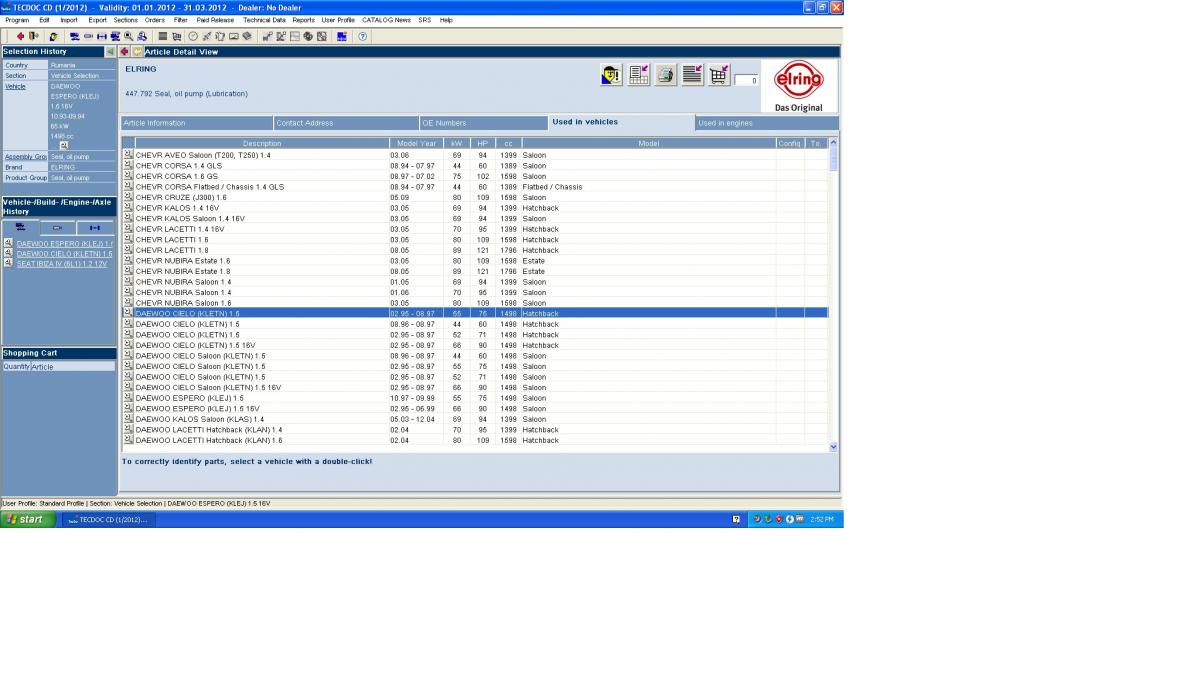Switch to the Contact Address tab

(346, 123)
